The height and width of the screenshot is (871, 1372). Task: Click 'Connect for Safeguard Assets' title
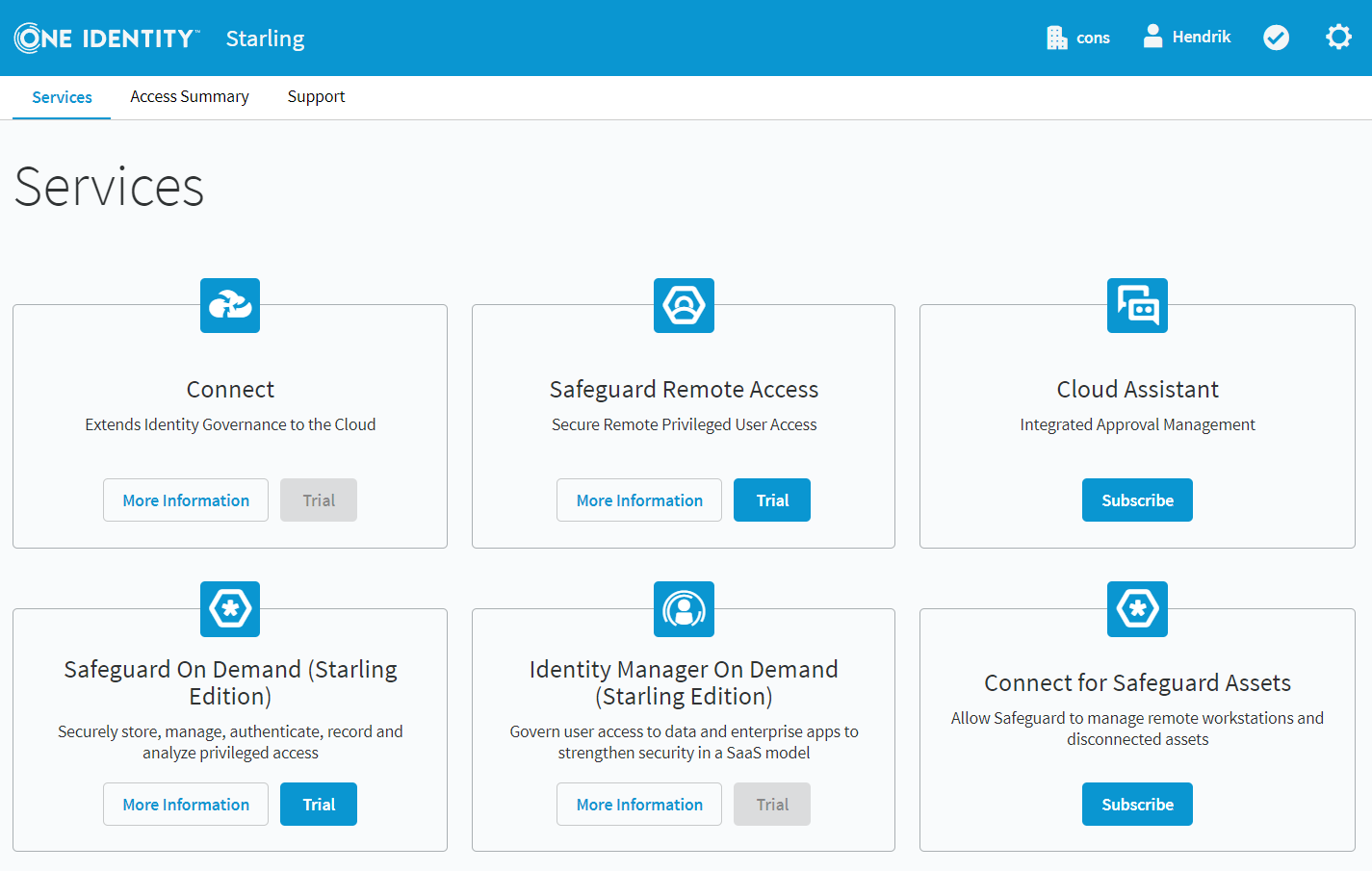[1137, 683]
